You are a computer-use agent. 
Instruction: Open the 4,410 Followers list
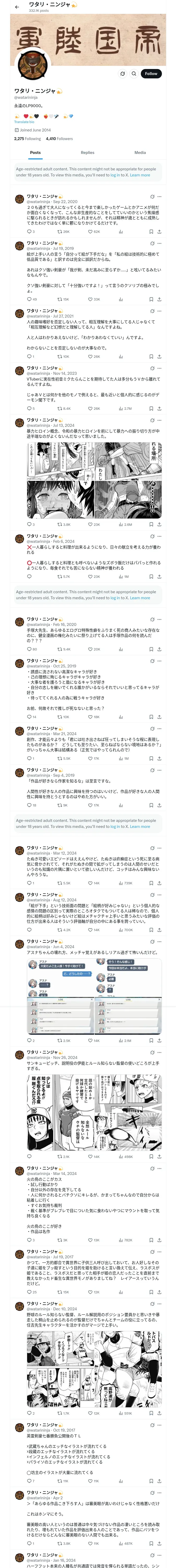(59, 139)
